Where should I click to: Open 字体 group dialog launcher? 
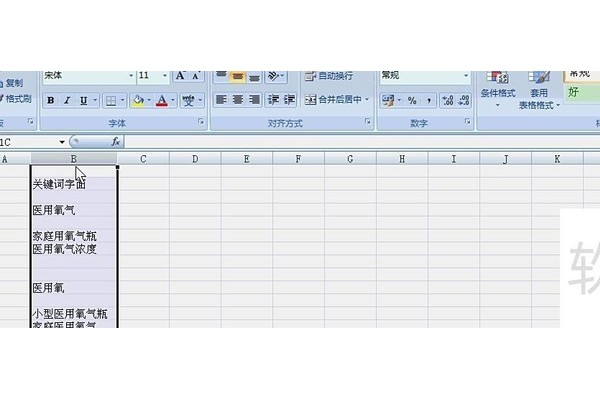point(201,122)
